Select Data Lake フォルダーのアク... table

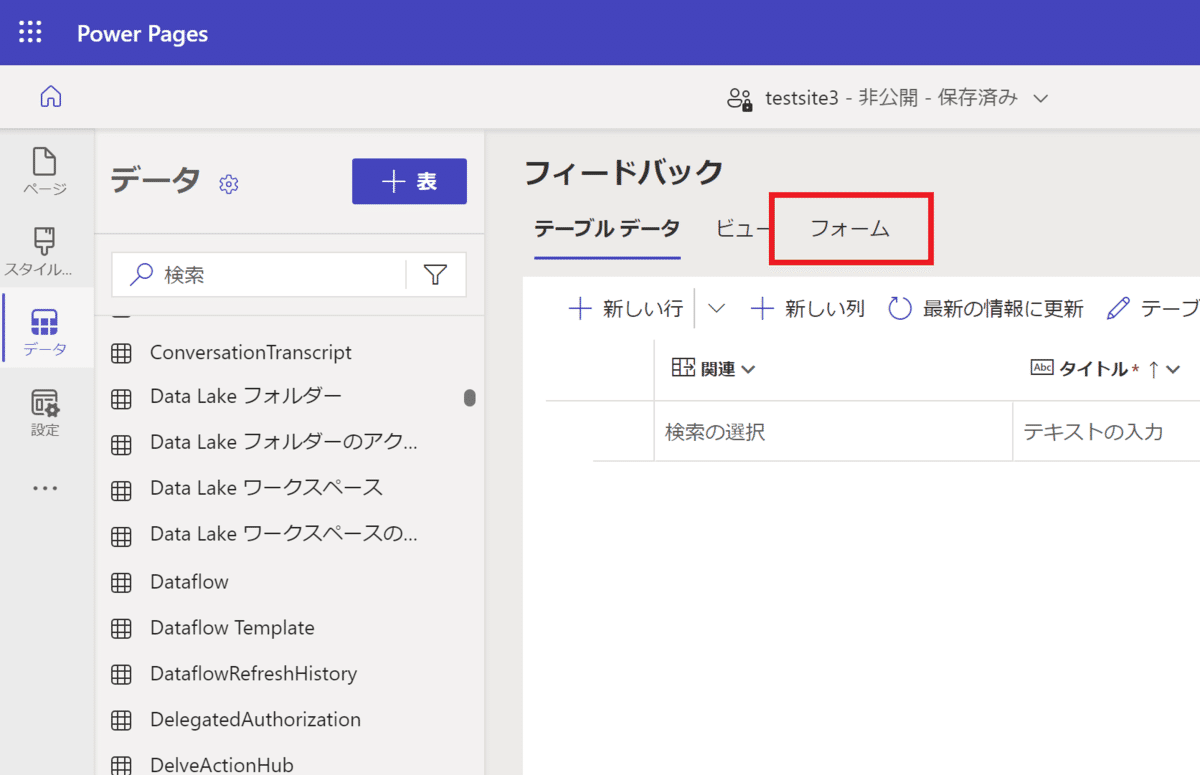tap(284, 442)
